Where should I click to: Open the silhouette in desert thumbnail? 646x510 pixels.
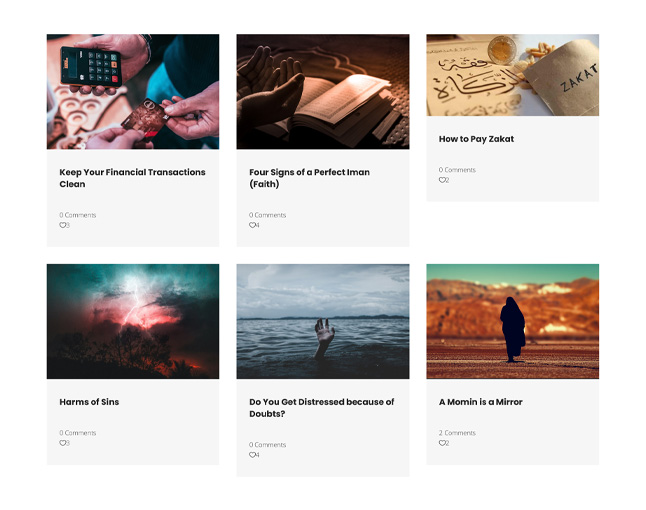pyautogui.click(x=513, y=321)
